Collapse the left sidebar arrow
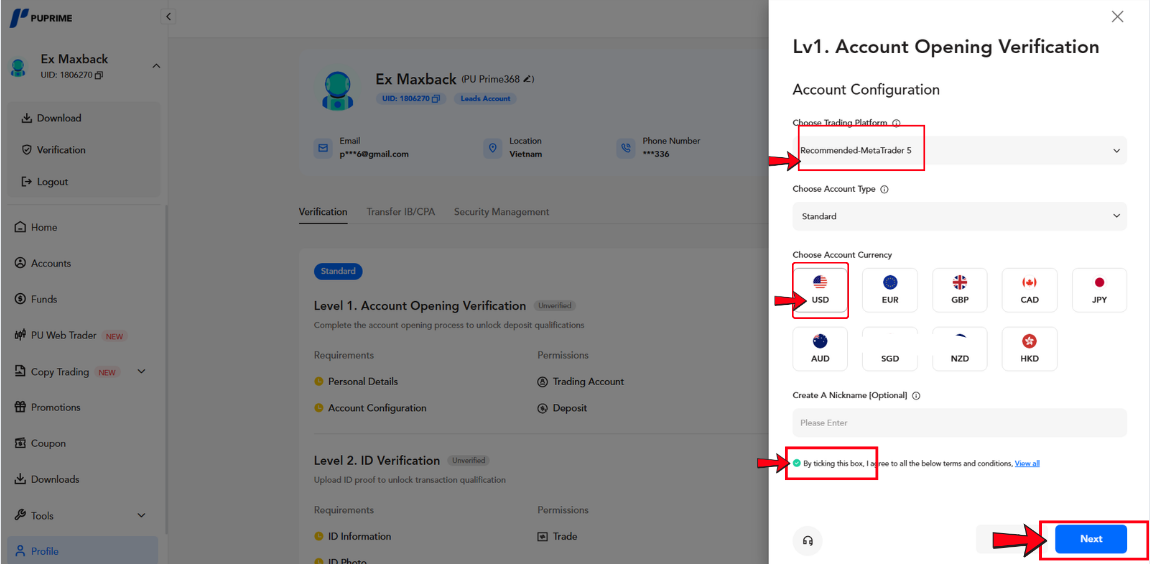The image size is (1150, 564). (168, 16)
